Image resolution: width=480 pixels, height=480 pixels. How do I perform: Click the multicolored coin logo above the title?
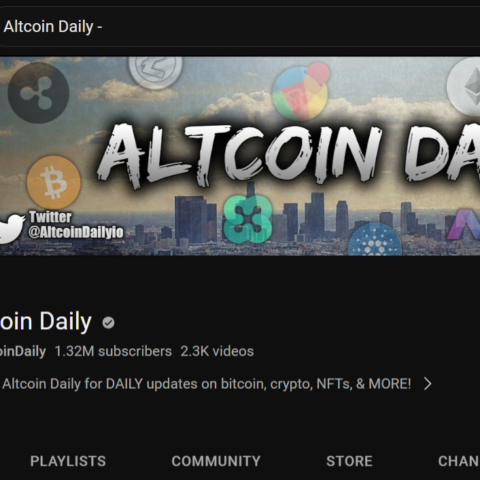click(x=301, y=92)
